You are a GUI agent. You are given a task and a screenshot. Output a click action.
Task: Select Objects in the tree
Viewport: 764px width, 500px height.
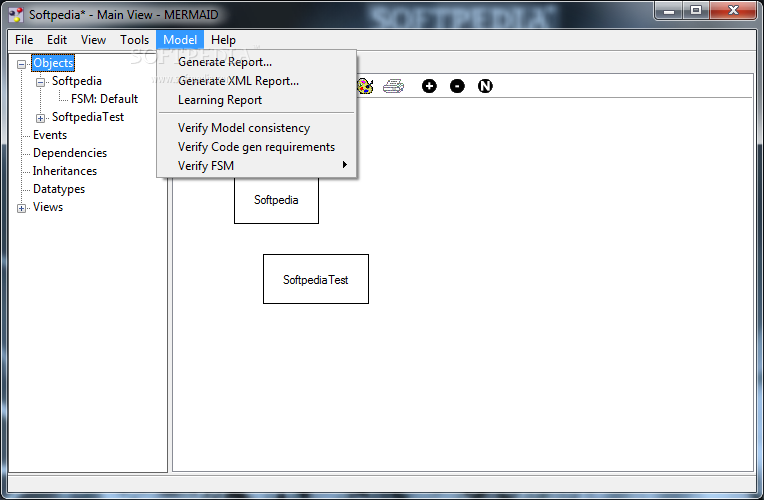pos(53,63)
